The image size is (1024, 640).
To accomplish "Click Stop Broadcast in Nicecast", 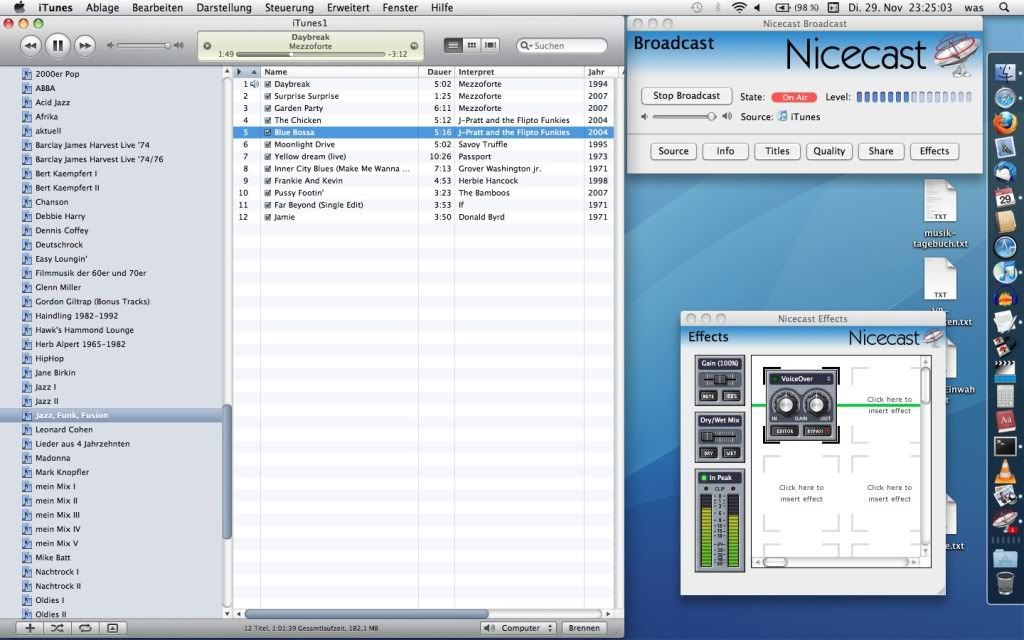I will click(x=686, y=96).
